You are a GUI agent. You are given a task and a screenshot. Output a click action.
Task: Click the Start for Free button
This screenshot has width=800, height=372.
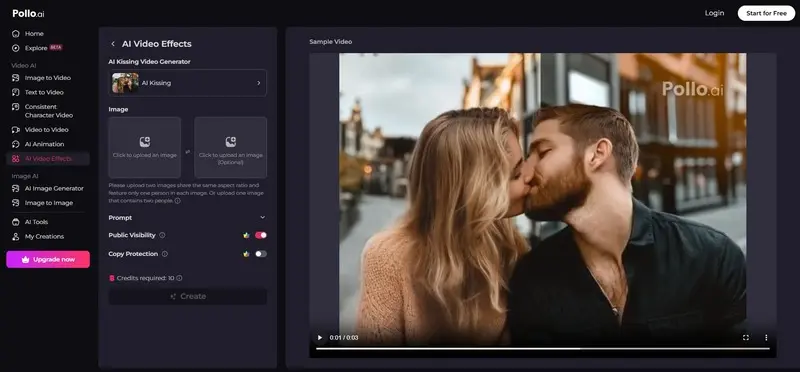pyautogui.click(x=766, y=13)
